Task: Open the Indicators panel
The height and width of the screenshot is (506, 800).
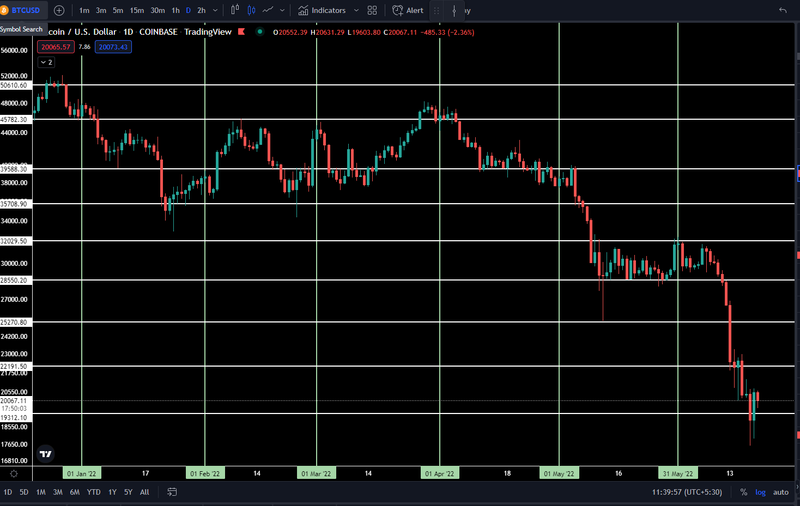Action: pyautogui.click(x=322, y=10)
